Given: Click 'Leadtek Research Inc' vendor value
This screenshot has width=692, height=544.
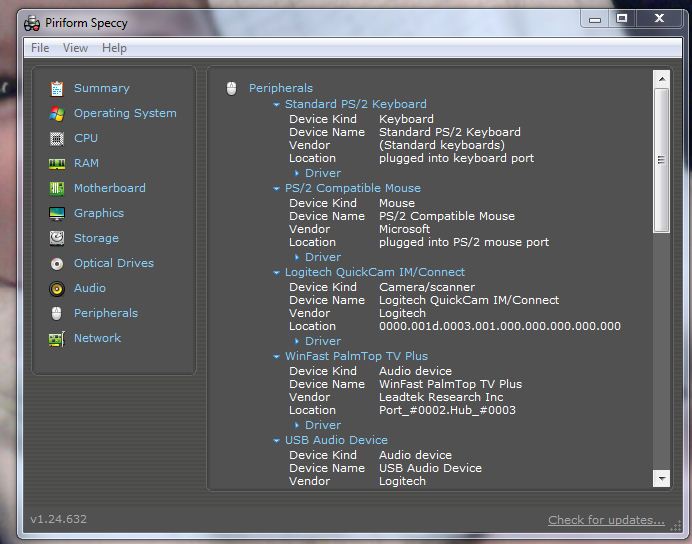Looking at the screenshot, I should coord(441,397).
